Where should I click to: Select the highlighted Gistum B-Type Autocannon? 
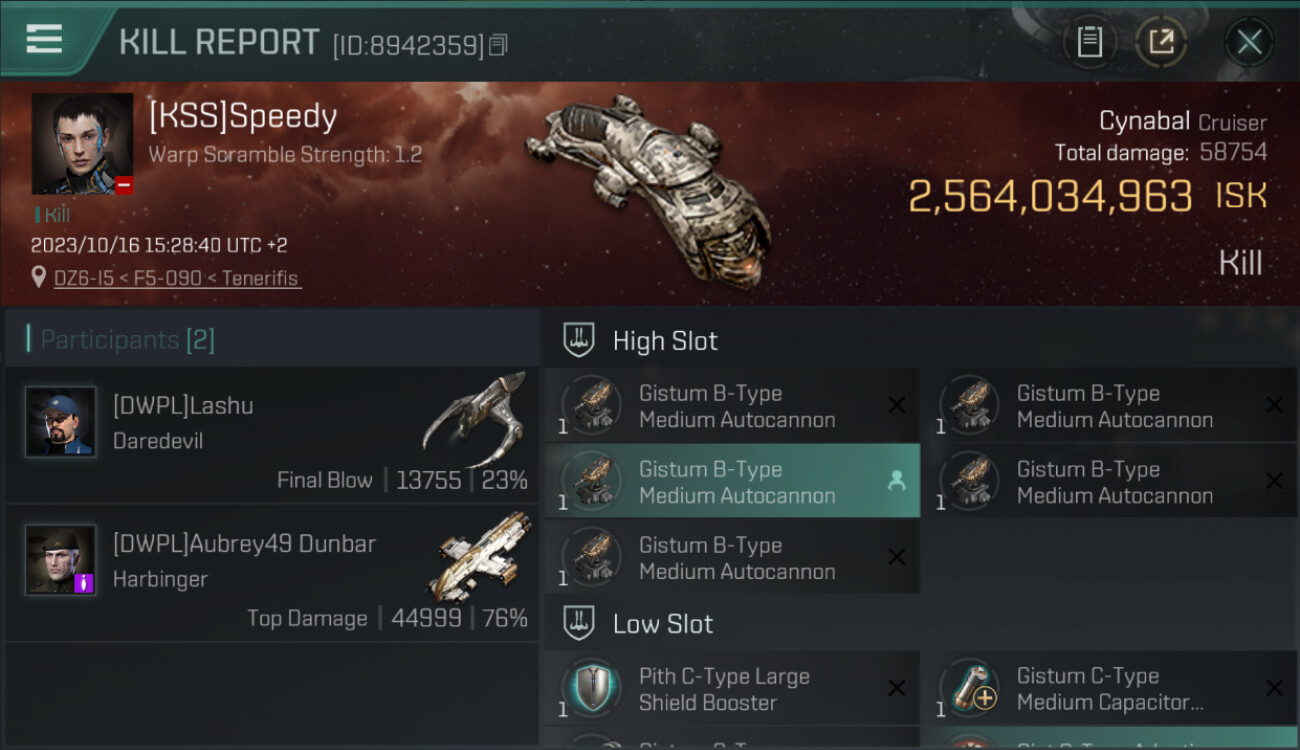pyautogui.click(x=732, y=482)
